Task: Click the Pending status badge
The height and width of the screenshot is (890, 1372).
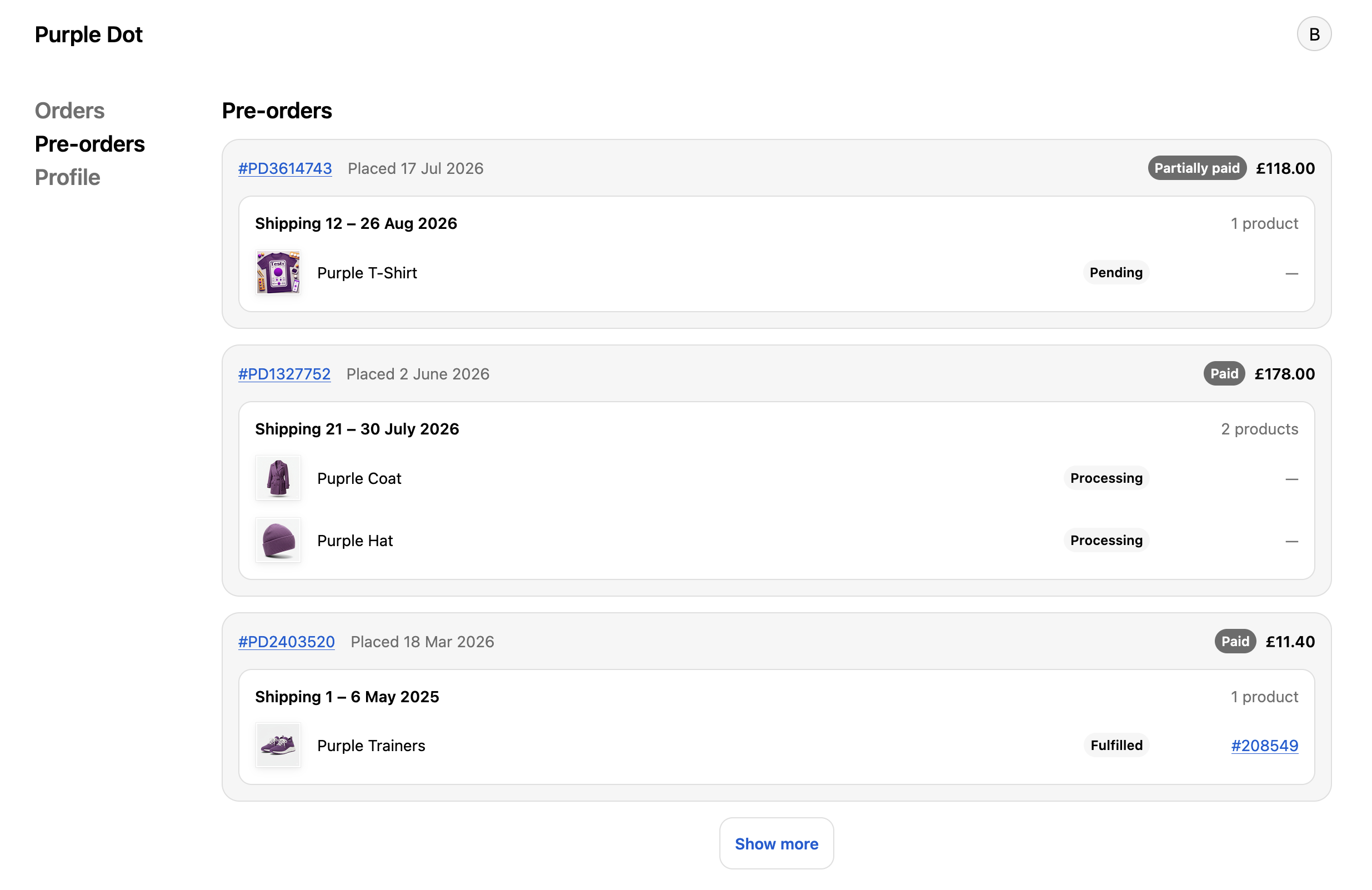Action: [x=1115, y=273]
